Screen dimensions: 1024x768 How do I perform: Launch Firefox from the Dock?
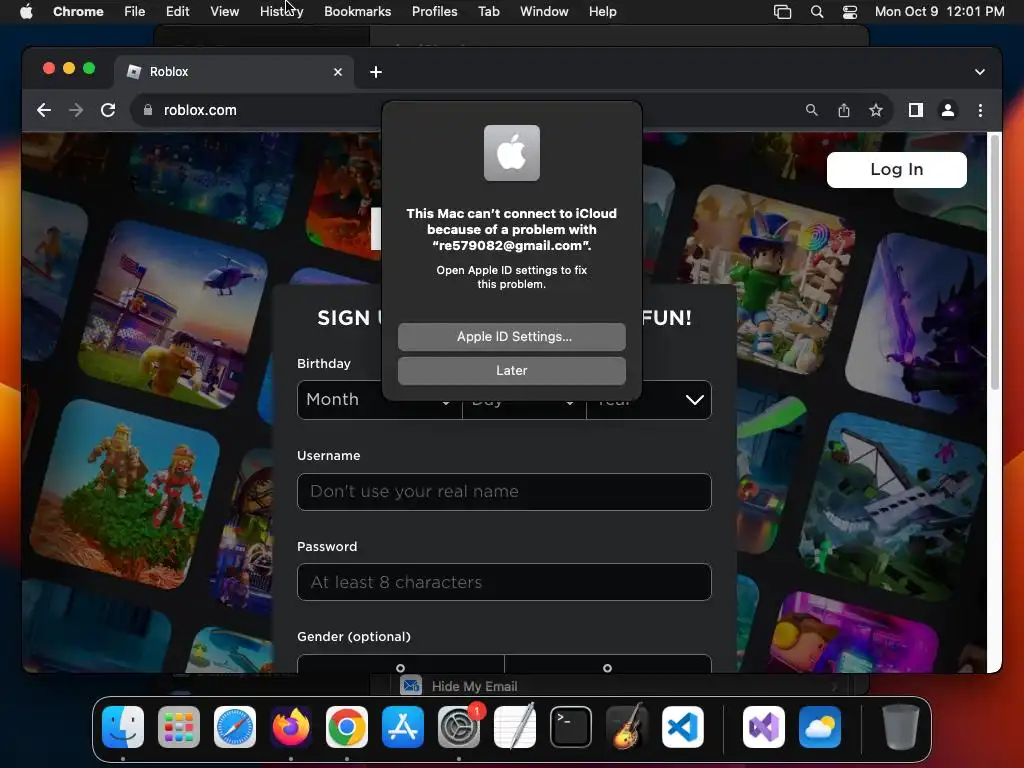(x=291, y=727)
